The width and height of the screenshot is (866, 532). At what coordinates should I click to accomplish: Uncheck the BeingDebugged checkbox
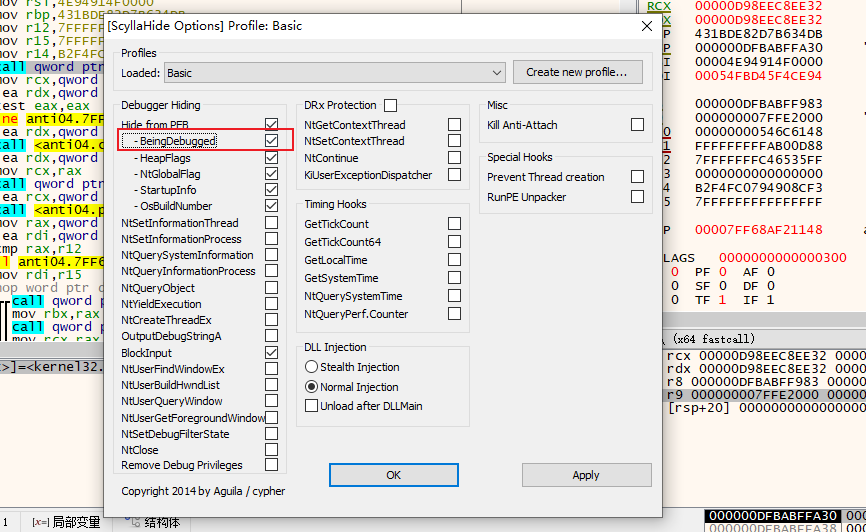271,141
